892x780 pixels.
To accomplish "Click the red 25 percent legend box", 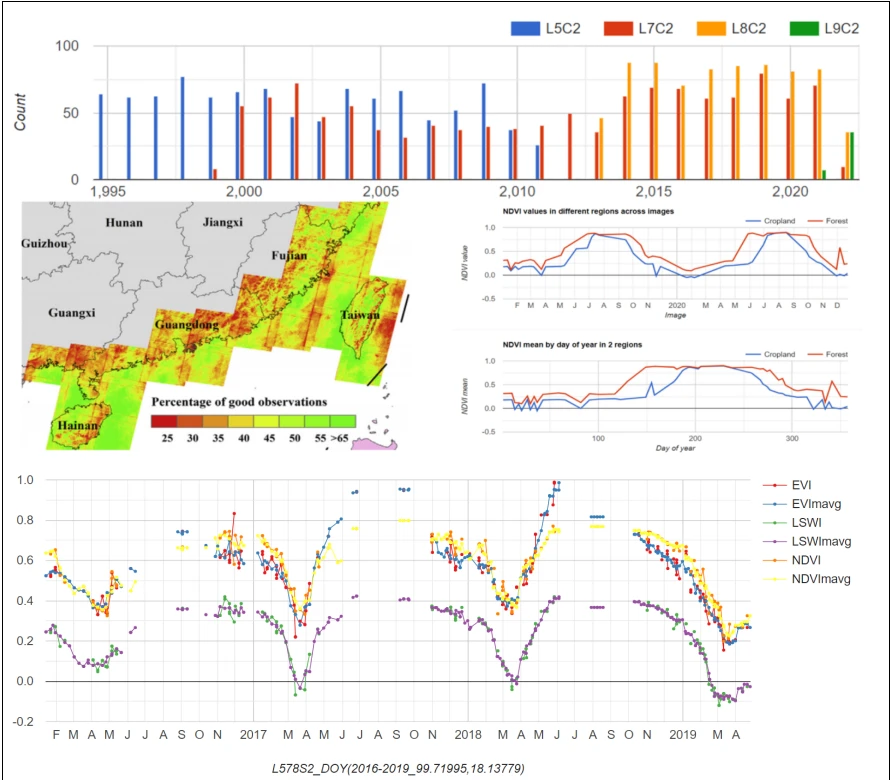I will click(164, 422).
